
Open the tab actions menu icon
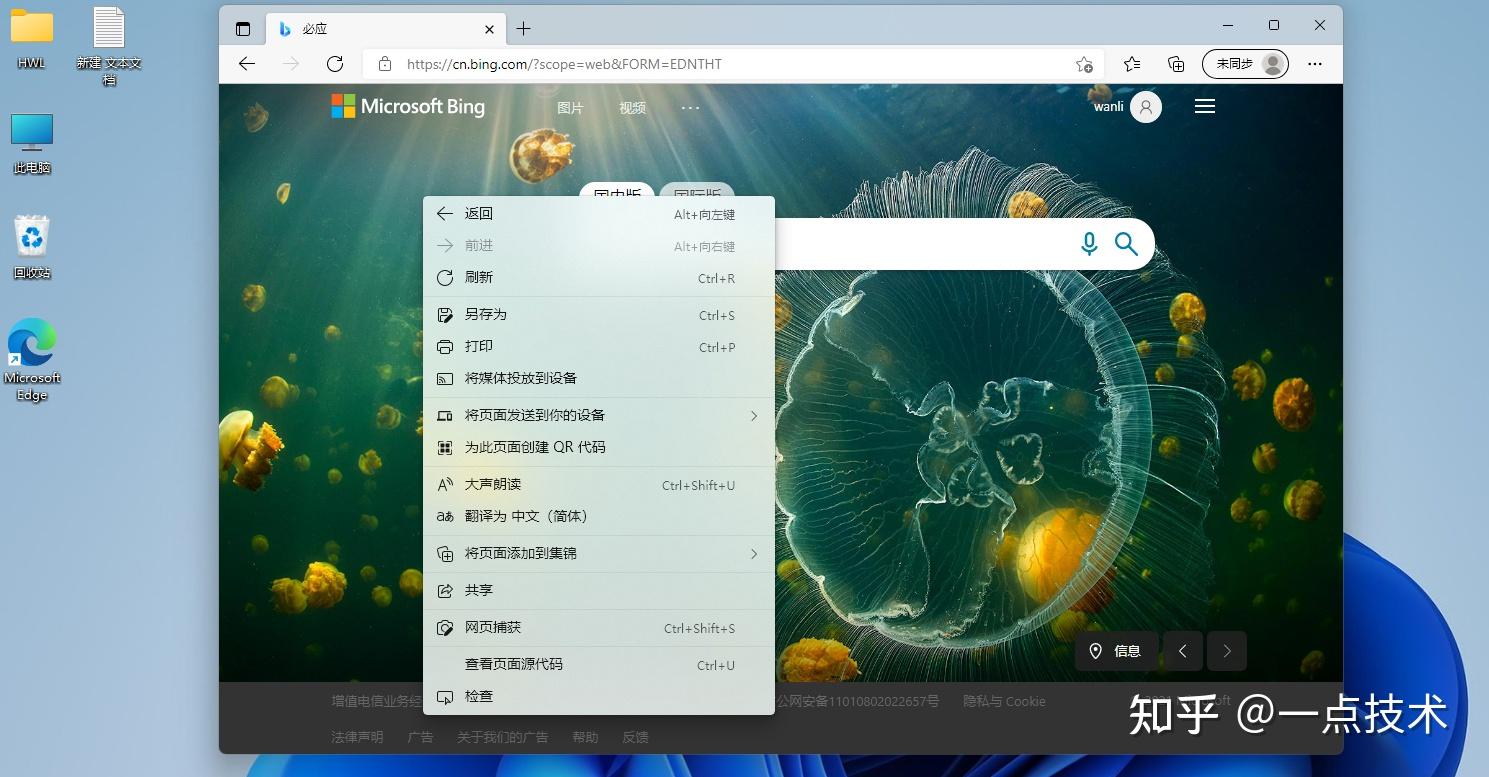243,29
